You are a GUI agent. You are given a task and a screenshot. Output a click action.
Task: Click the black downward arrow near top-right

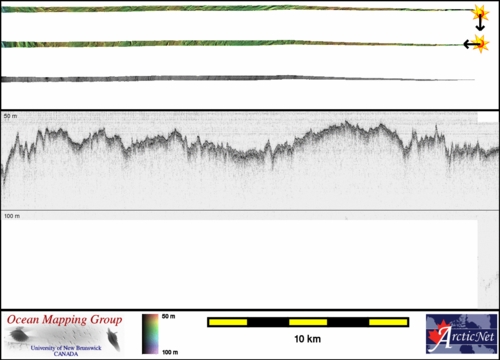click(480, 23)
